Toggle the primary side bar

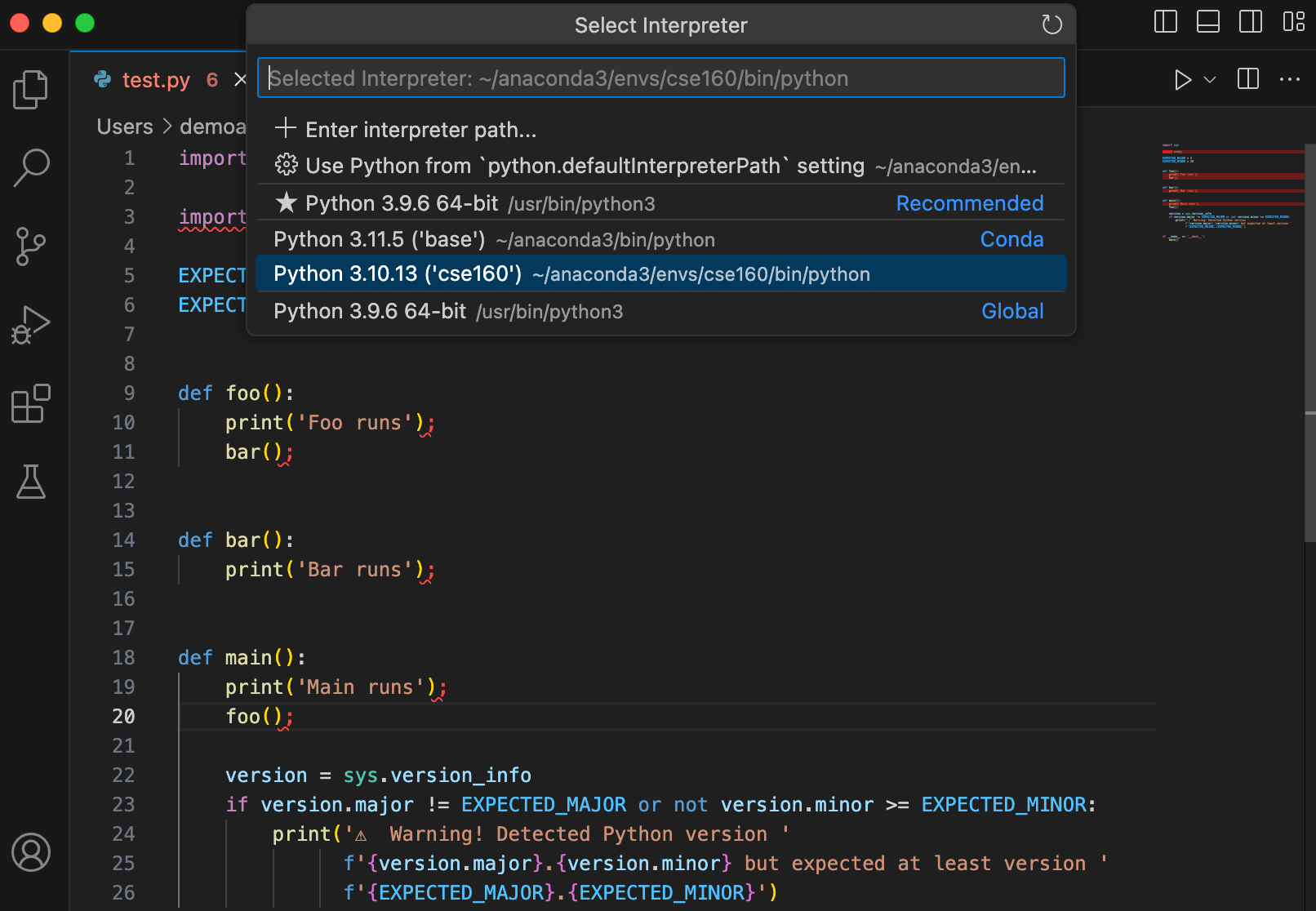(x=1165, y=22)
